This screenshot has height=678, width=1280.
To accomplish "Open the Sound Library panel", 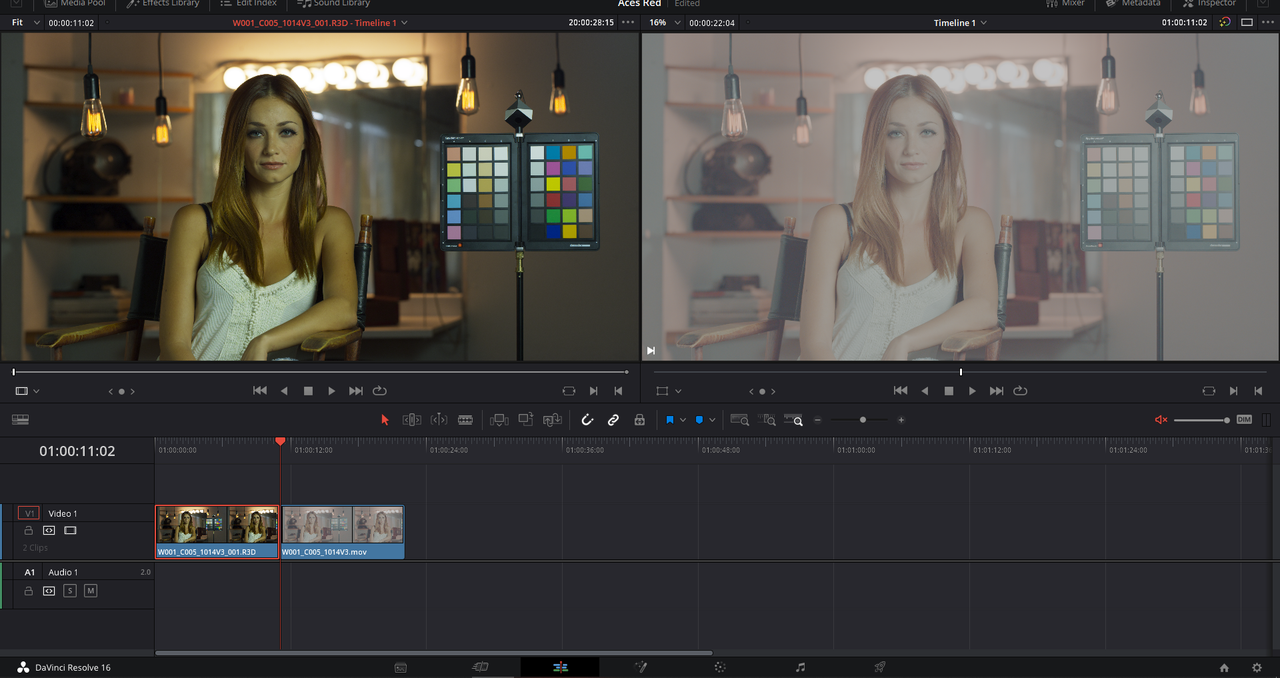I will (x=334, y=4).
